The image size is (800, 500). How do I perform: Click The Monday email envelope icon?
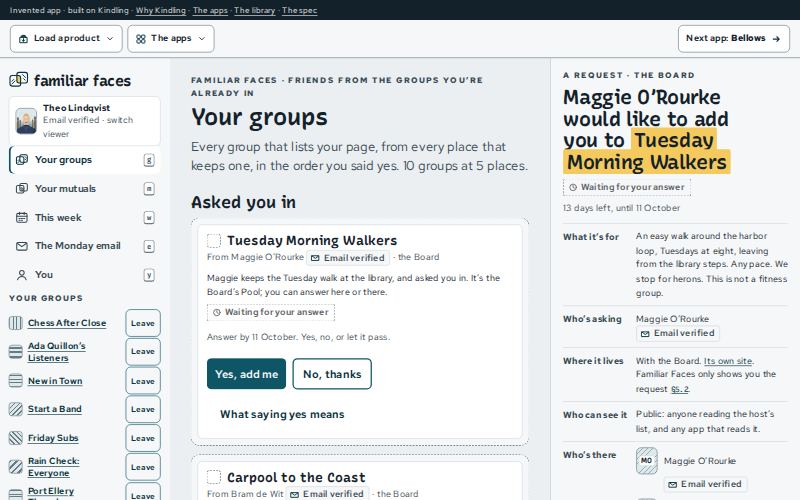coord(21,246)
